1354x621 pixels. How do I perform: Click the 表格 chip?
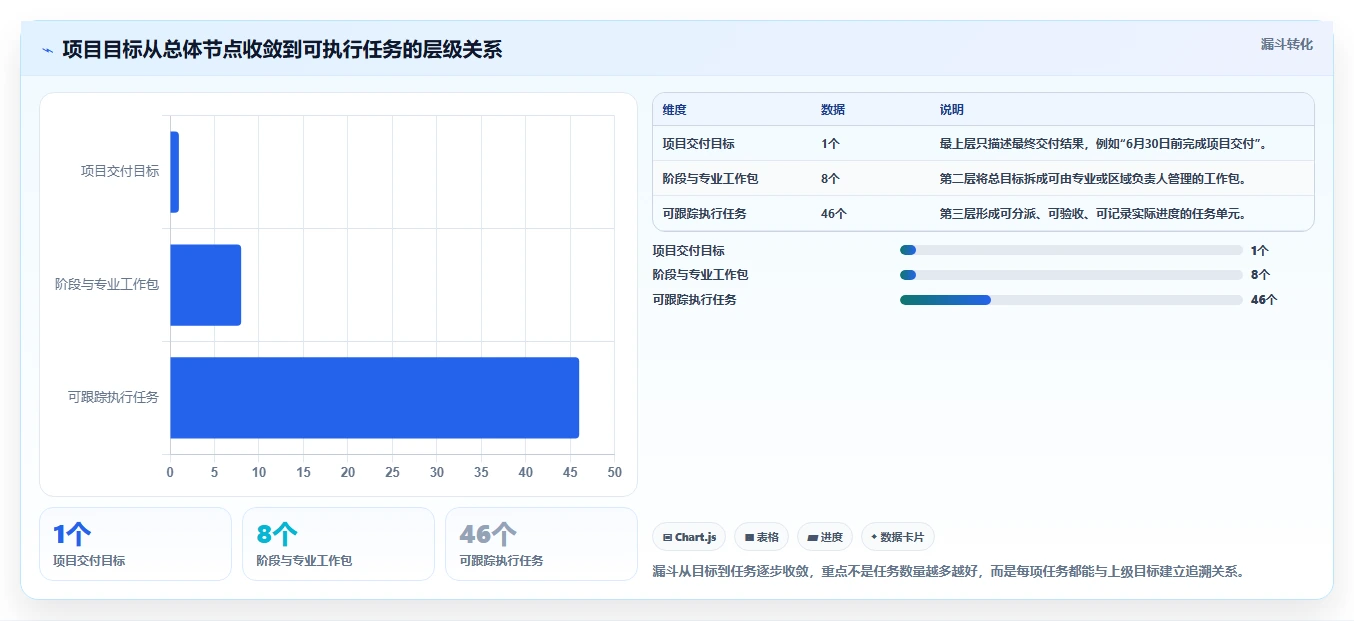[761, 537]
